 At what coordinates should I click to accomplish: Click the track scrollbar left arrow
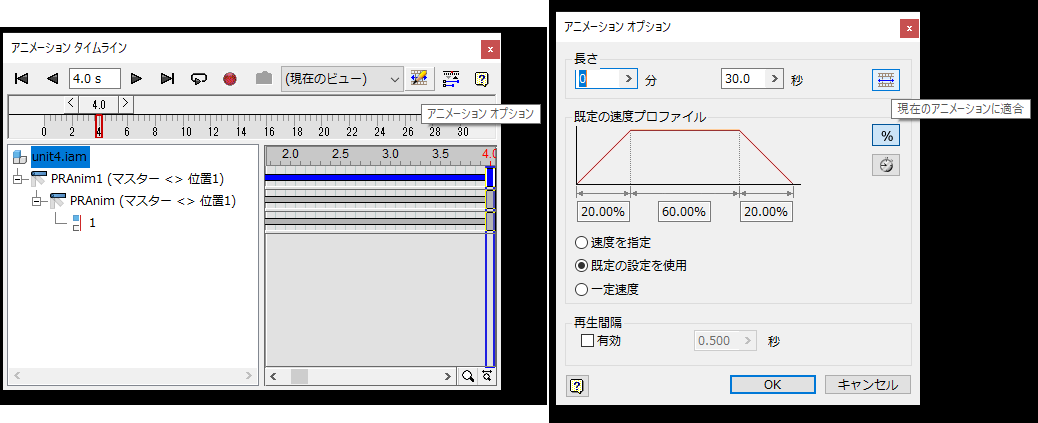(x=273, y=376)
